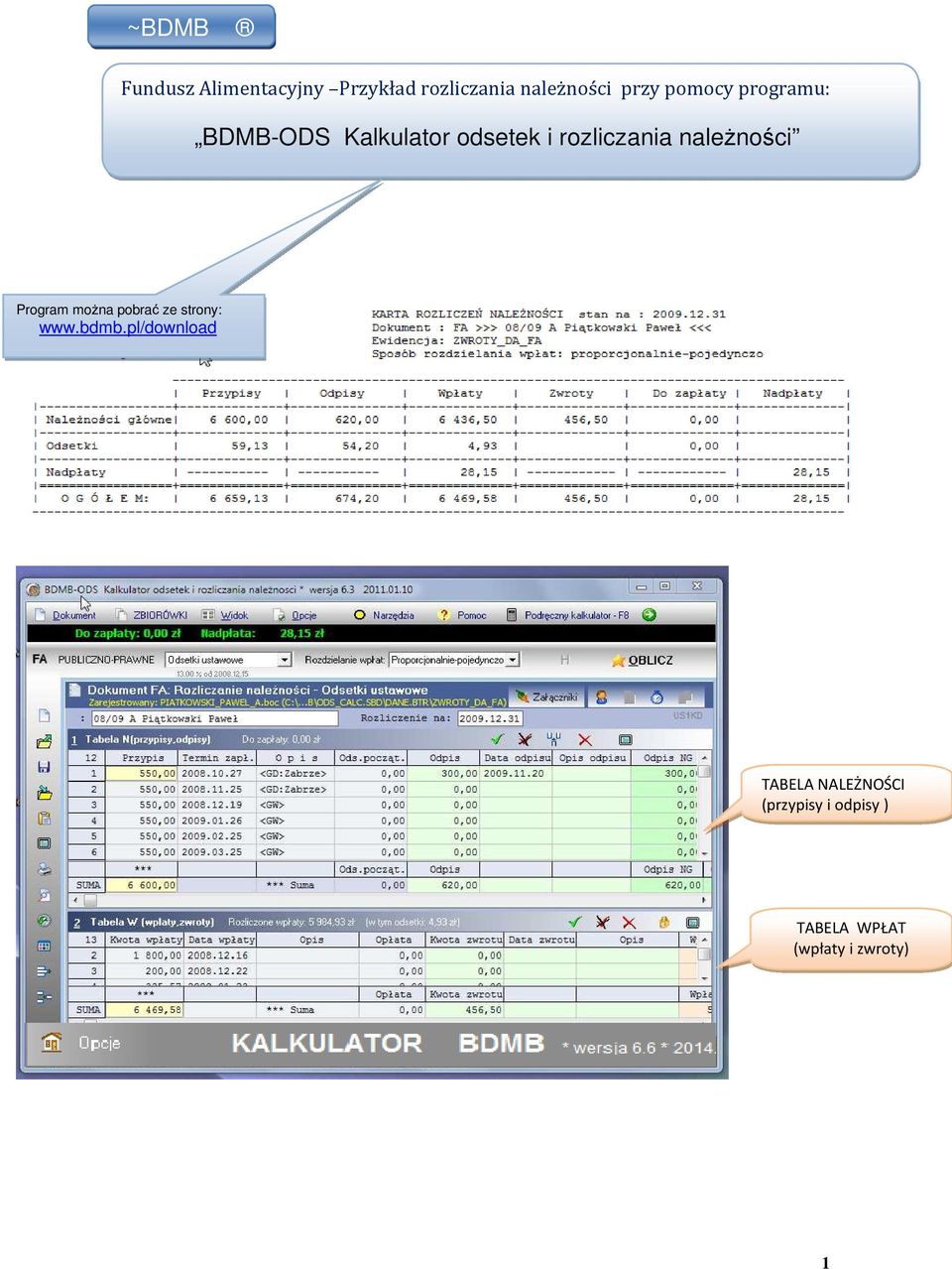Click the SUMA value 6 600,00

point(143,885)
